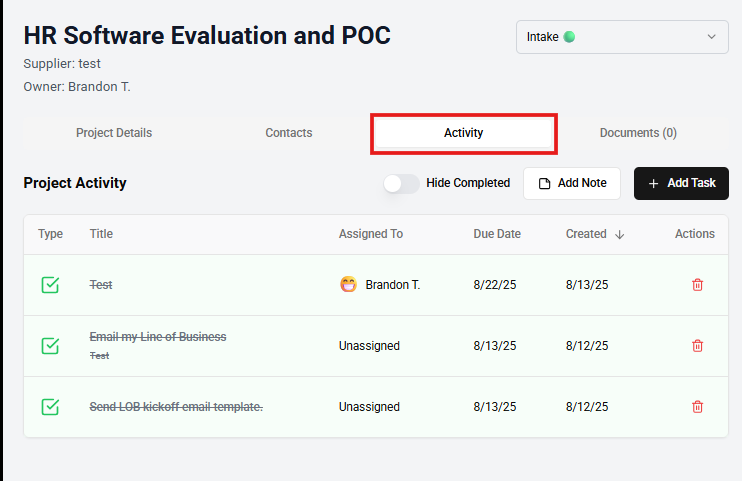
Task: Open the Documents (0) tab
Action: (x=638, y=133)
